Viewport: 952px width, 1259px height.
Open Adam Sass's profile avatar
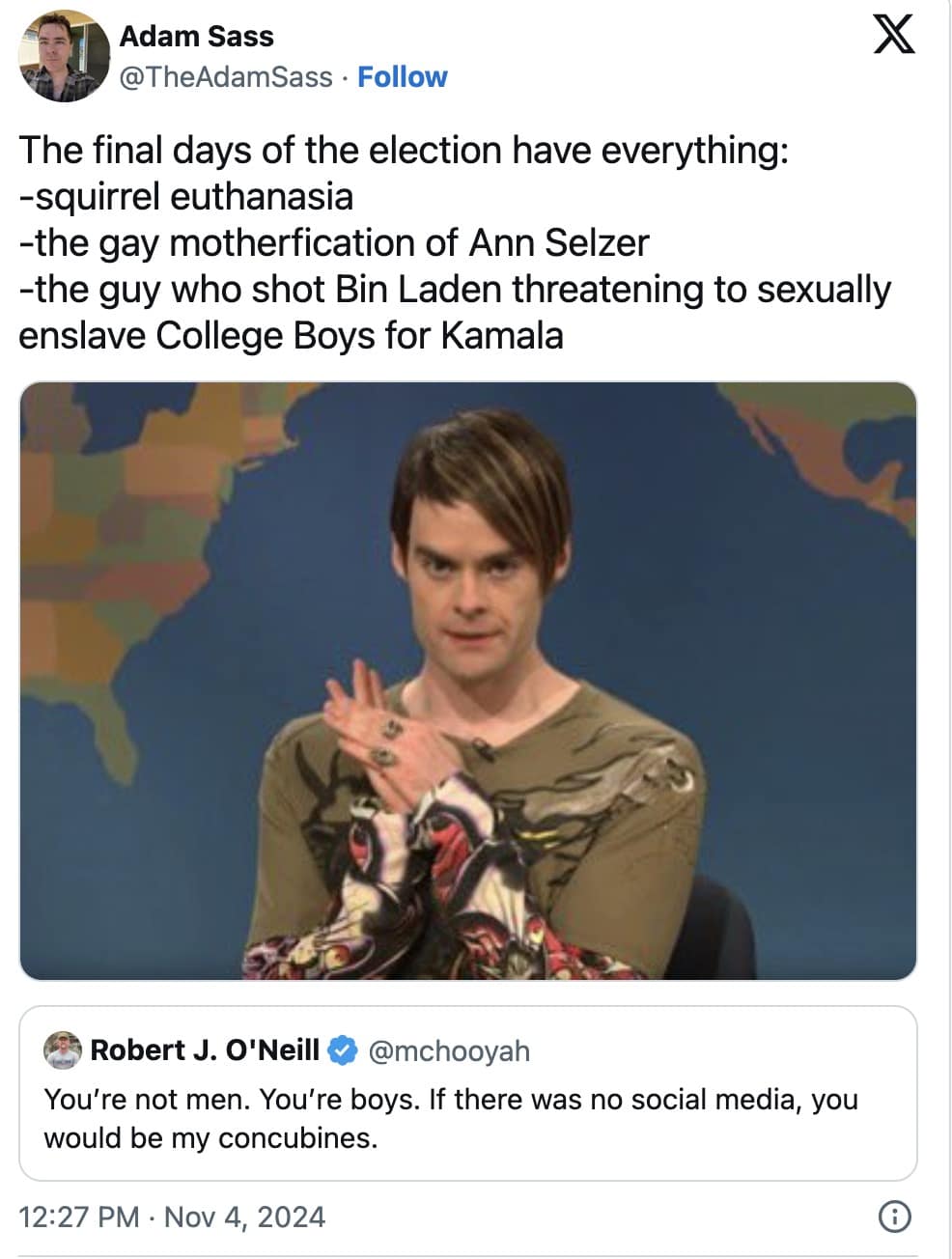coord(64,58)
